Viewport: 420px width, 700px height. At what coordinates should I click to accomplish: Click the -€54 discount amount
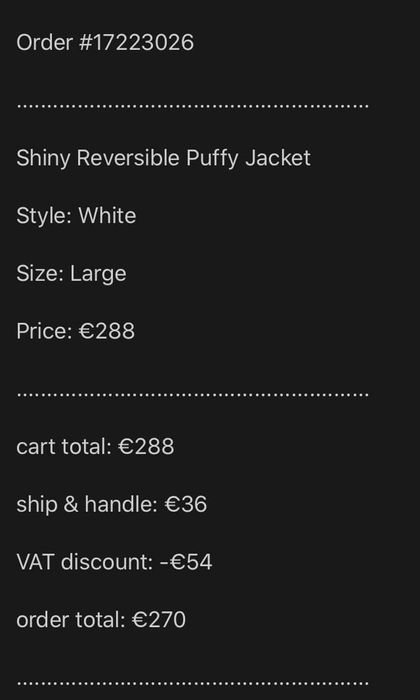(186, 562)
